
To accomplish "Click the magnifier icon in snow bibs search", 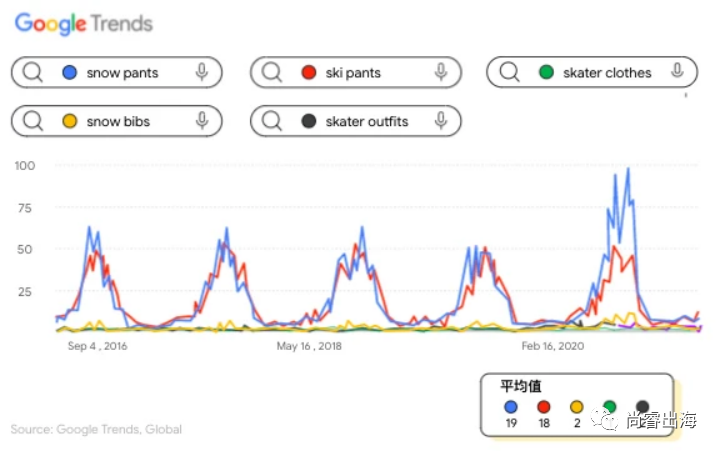I will point(34,122).
